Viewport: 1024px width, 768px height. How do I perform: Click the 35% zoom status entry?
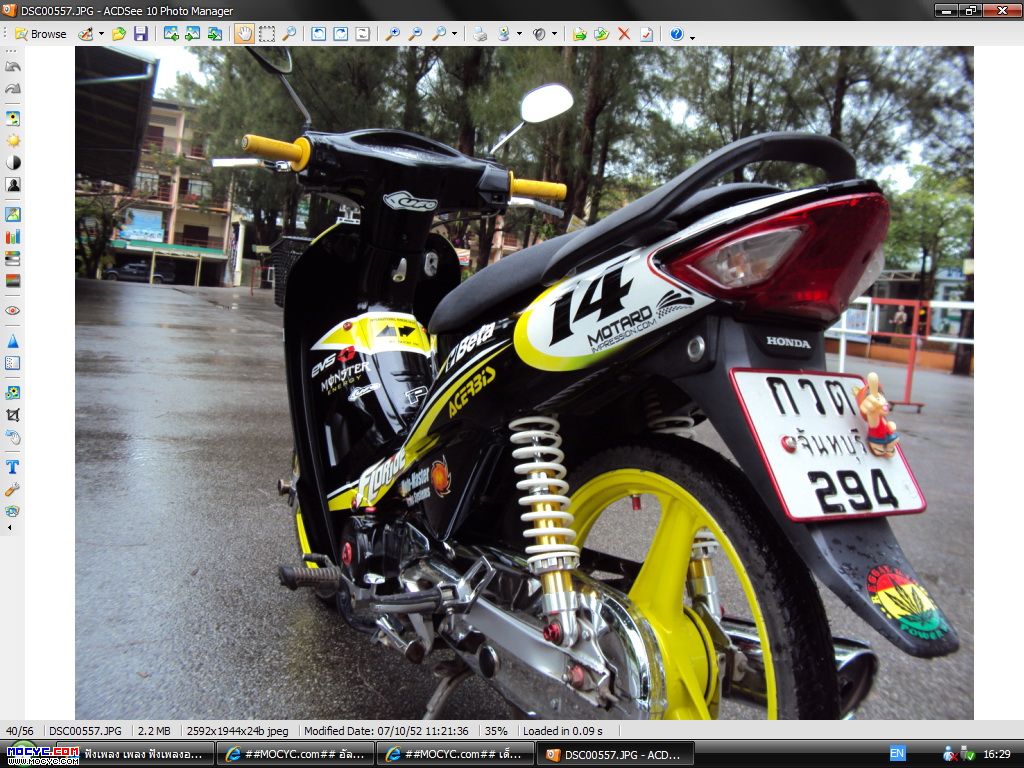[496, 731]
